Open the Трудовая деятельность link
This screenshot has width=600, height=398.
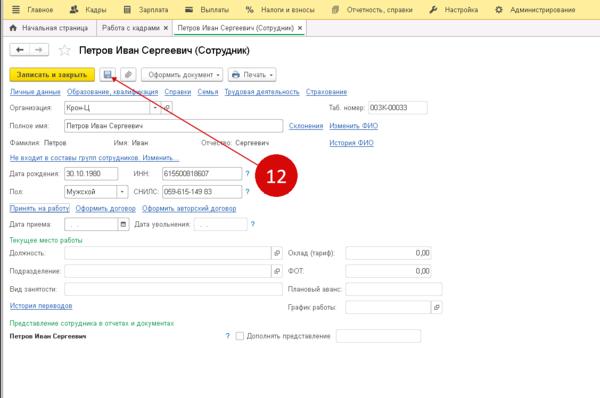(262, 92)
